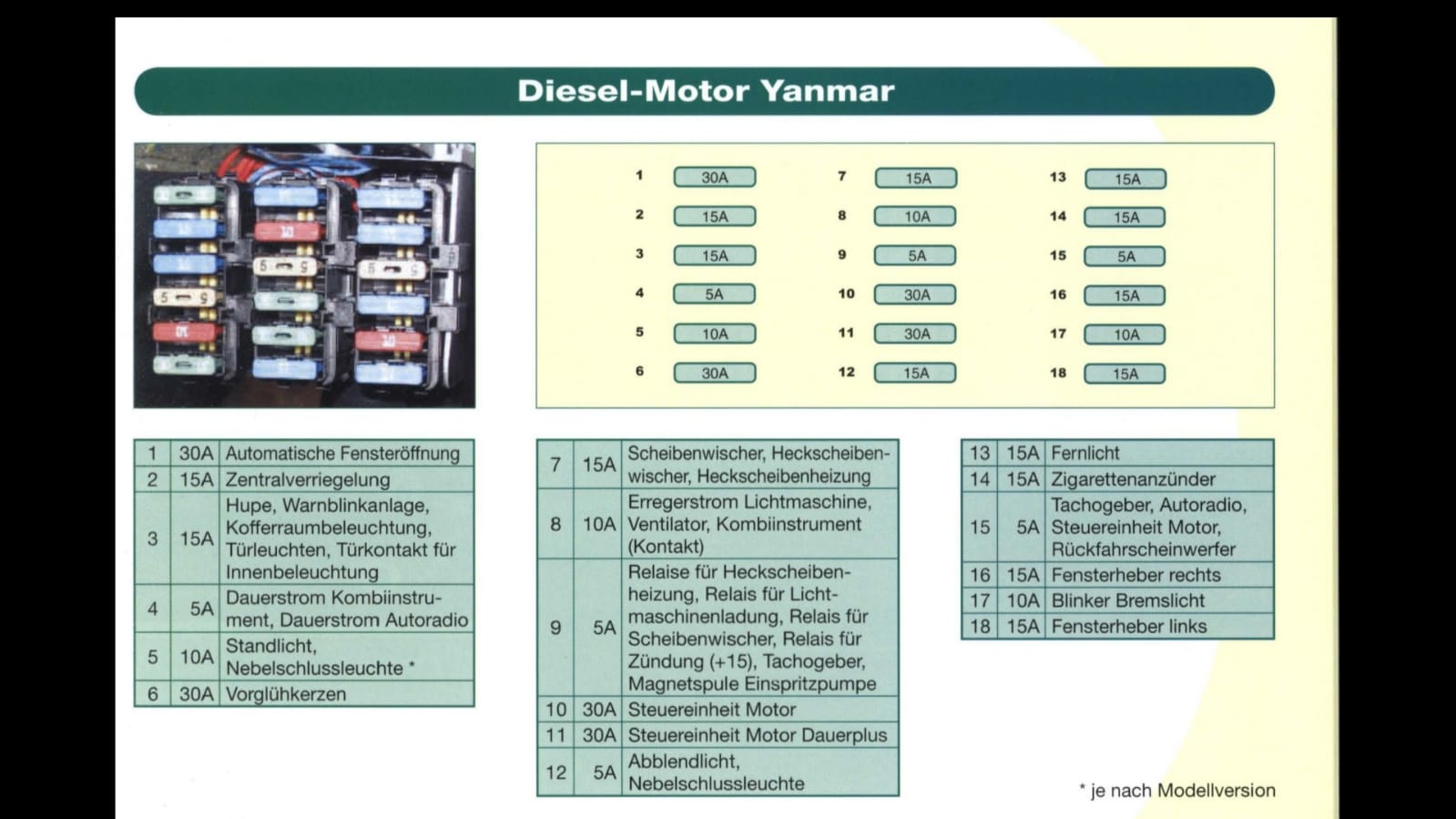Viewport: 1456px width, 819px height.
Task: Select fuse 1's 30A box in the diagram
Action: (x=715, y=178)
